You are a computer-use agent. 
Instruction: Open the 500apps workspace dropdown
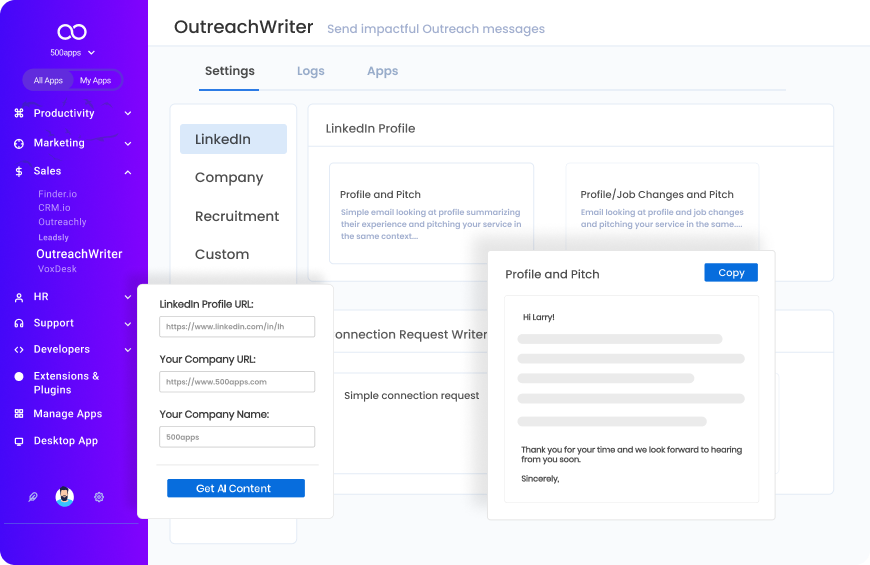click(73, 53)
